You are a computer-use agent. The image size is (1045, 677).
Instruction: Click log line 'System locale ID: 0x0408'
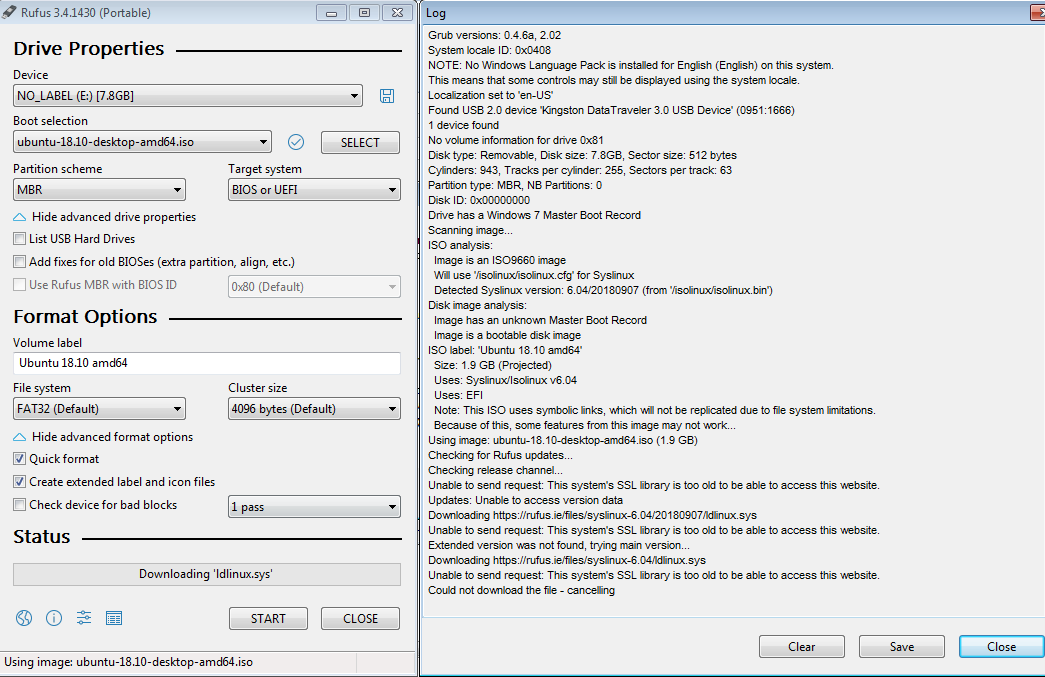[x=489, y=51]
